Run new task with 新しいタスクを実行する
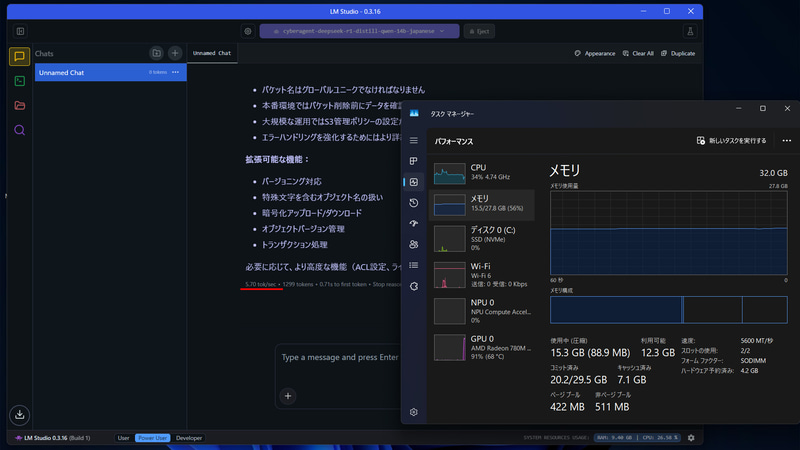The width and height of the screenshot is (800, 450). pos(731,141)
